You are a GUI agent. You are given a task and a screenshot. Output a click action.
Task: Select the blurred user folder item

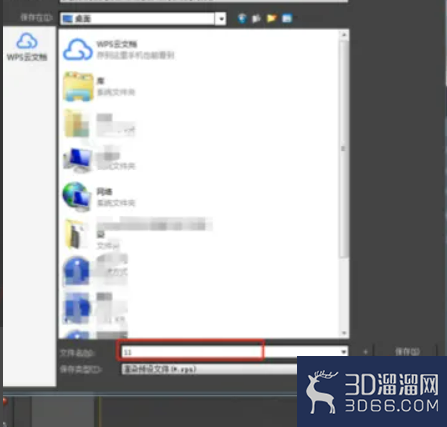(99, 124)
